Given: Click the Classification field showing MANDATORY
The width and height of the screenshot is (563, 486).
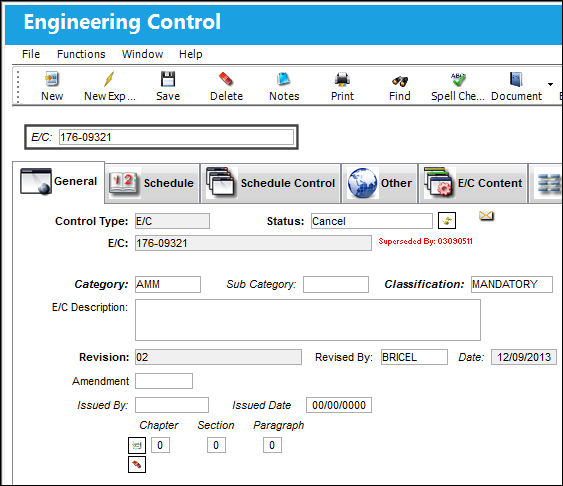Looking at the screenshot, I should click(x=512, y=284).
